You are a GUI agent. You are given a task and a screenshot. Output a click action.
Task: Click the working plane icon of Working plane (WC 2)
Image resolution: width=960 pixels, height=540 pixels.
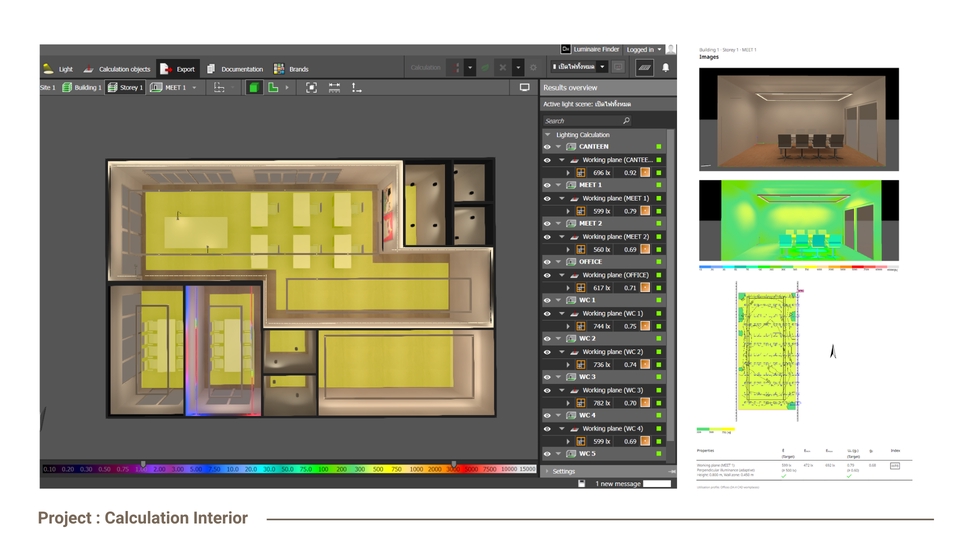574,352
